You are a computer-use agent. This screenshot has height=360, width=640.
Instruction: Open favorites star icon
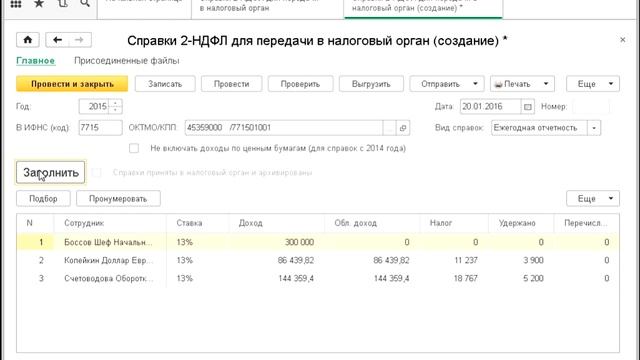coord(39,4)
